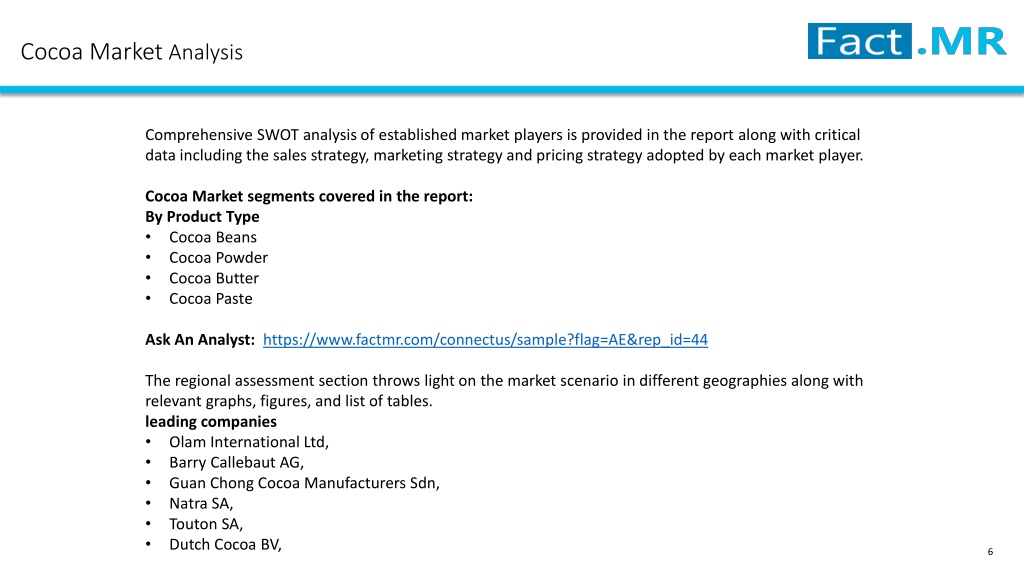
Task: Open the factmr.com Ask An Analyst link
Action: click(485, 340)
